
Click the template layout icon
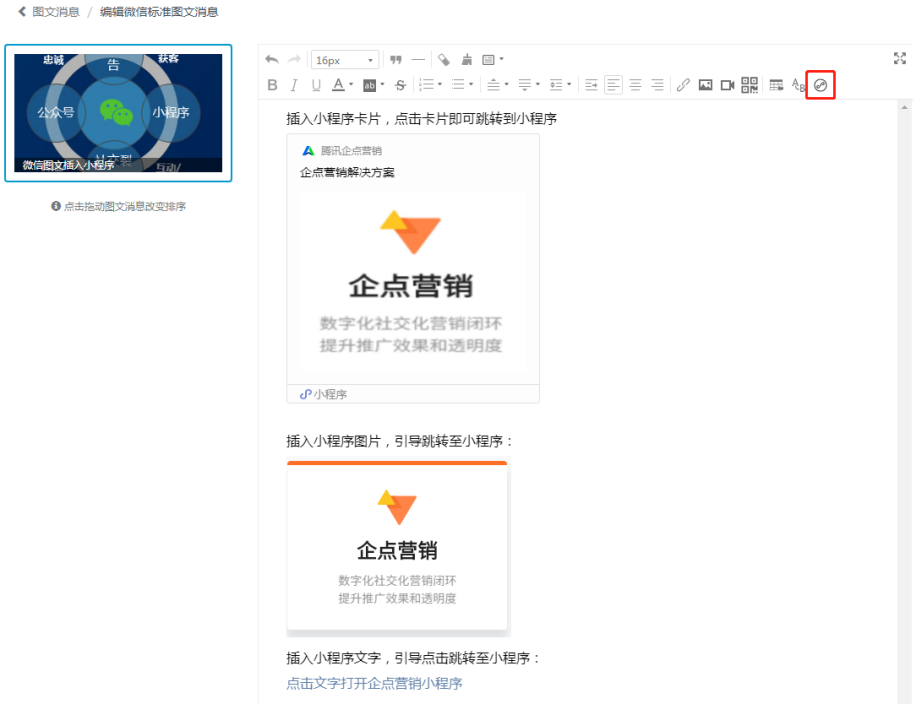(x=488, y=60)
